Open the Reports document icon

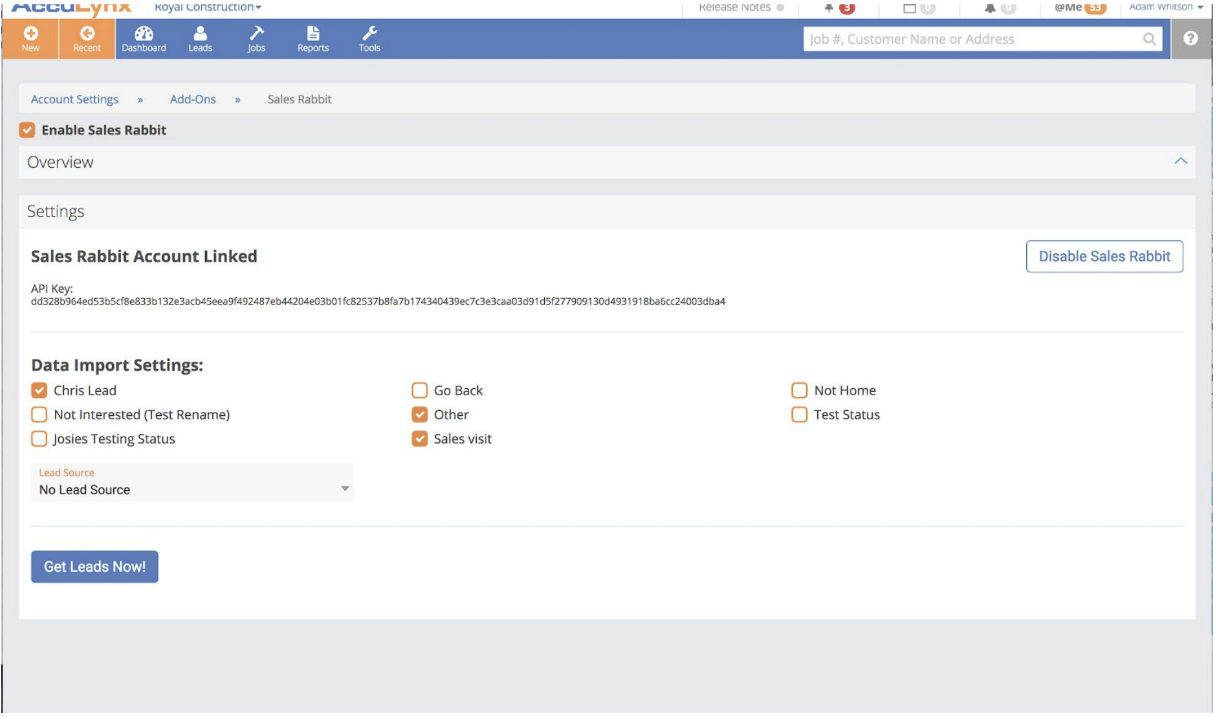coord(313,33)
